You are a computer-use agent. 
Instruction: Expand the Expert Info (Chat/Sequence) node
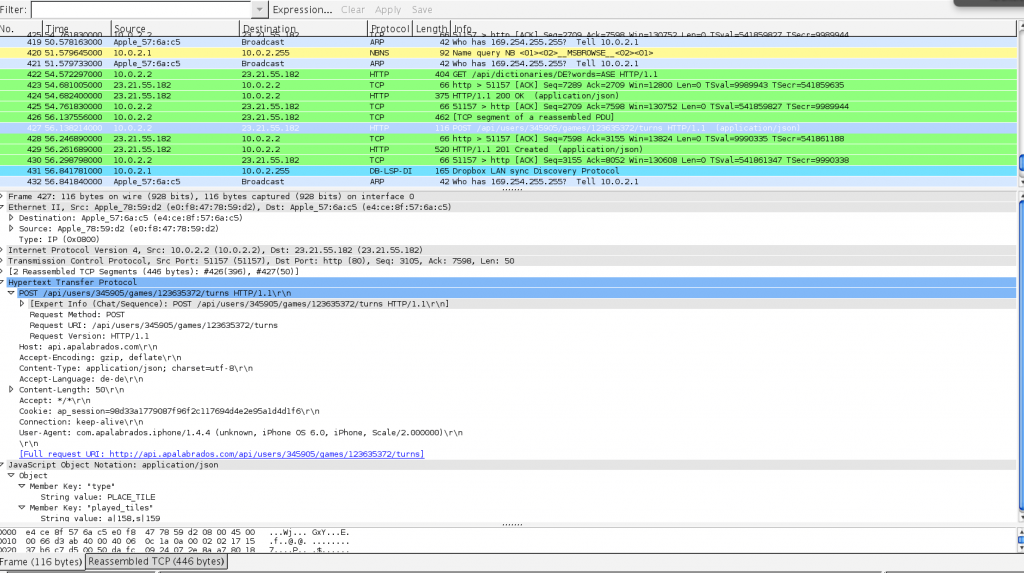(22, 303)
